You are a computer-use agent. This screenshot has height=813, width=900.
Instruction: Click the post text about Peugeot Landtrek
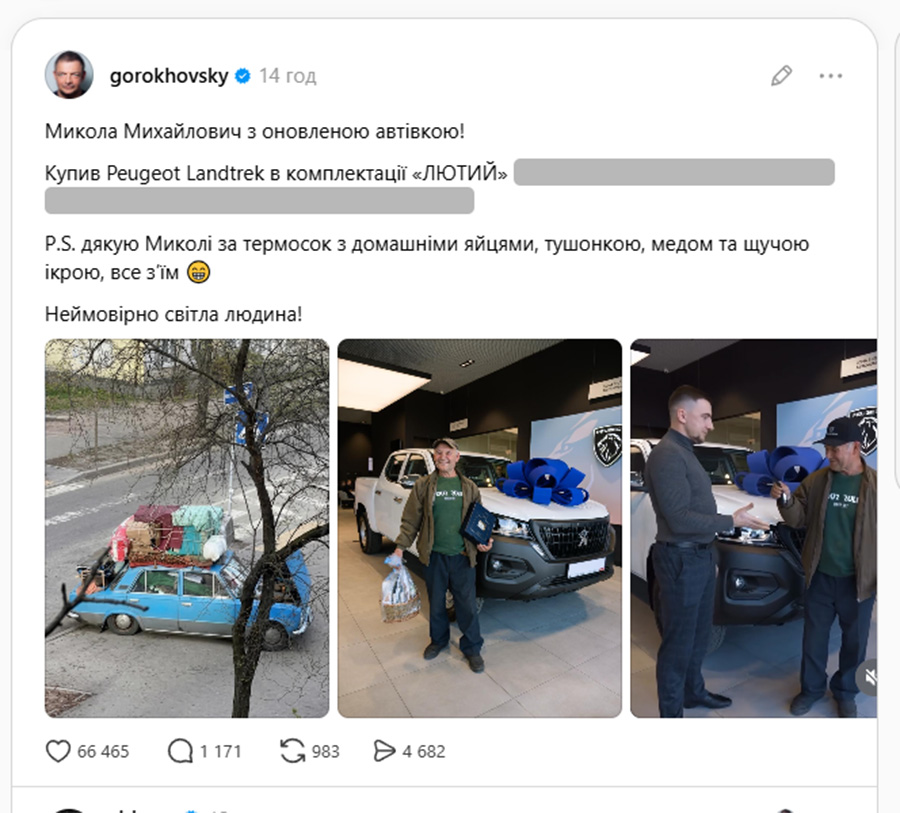tap(276, 173)
